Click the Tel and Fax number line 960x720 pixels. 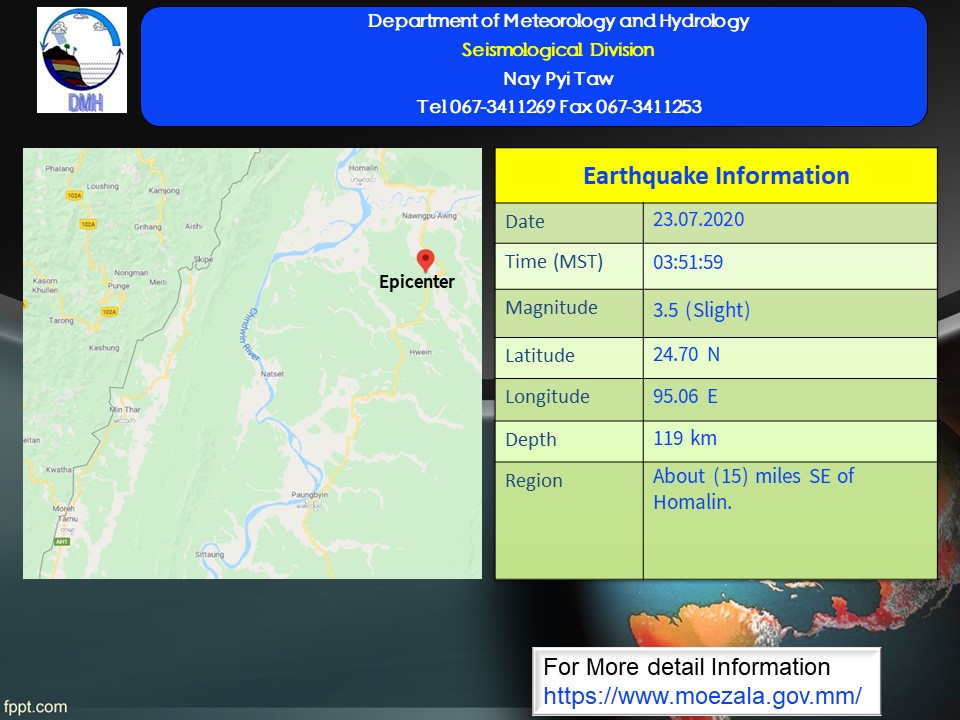click(558, 107)
